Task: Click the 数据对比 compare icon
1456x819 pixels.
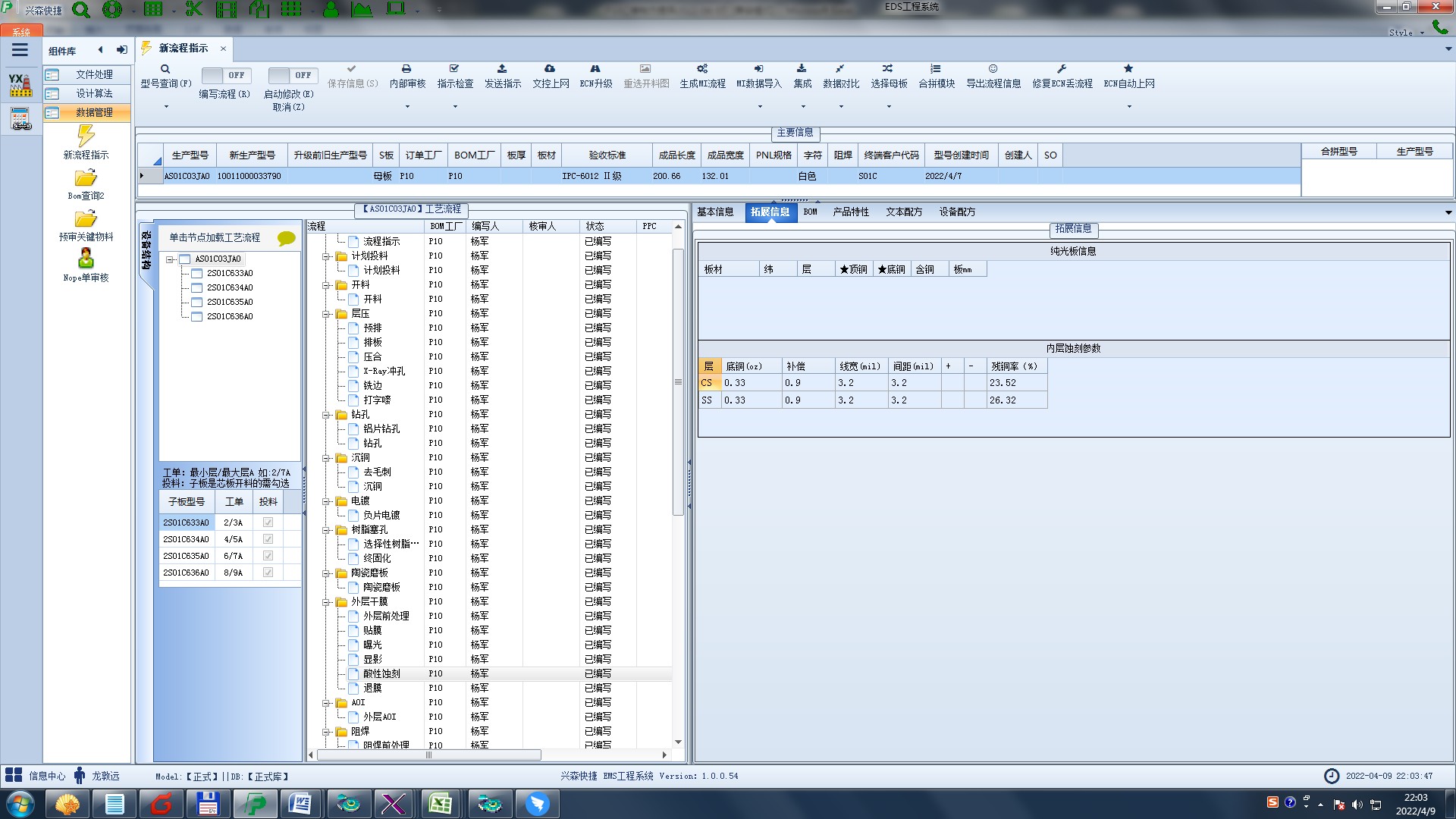Action: tap(840, 69)
